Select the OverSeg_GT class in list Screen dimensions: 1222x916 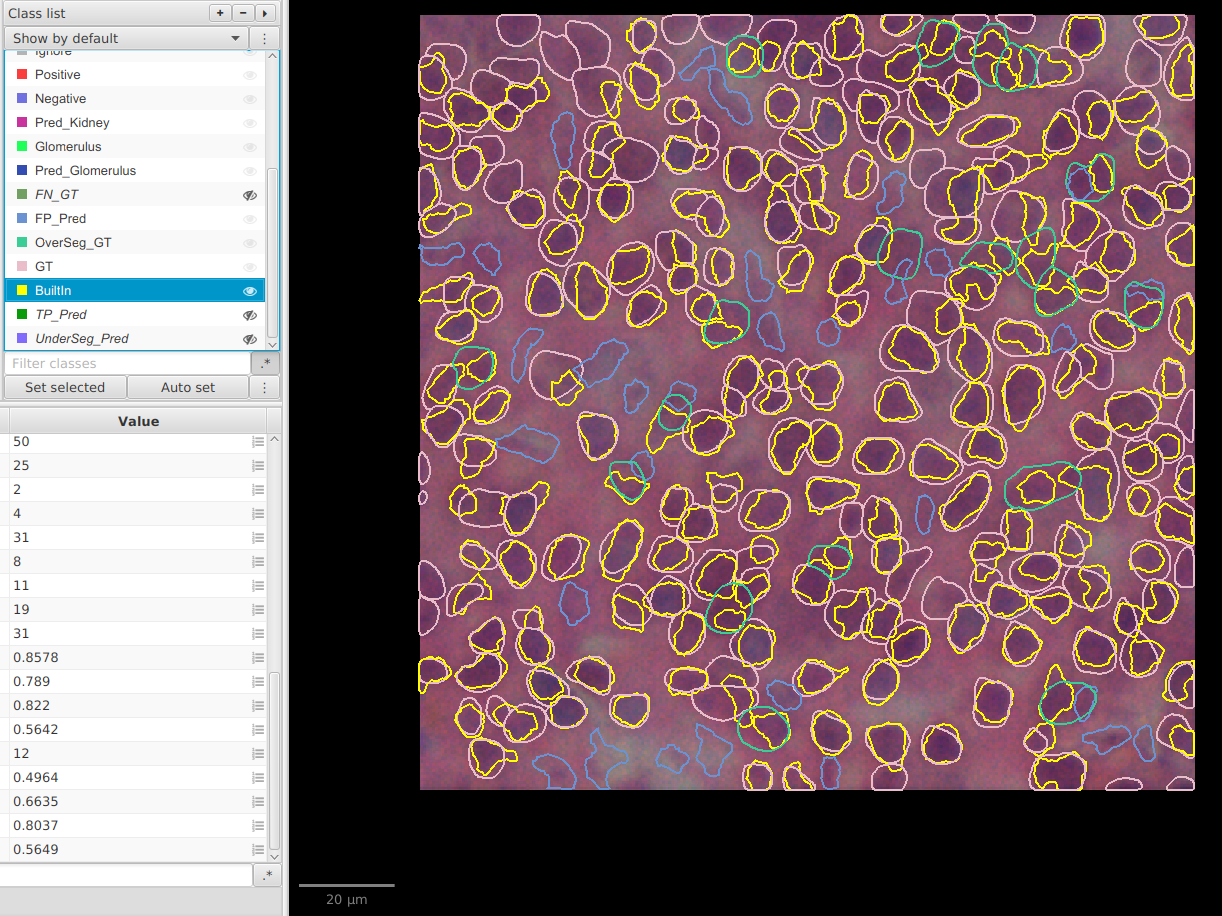[73, 243]
